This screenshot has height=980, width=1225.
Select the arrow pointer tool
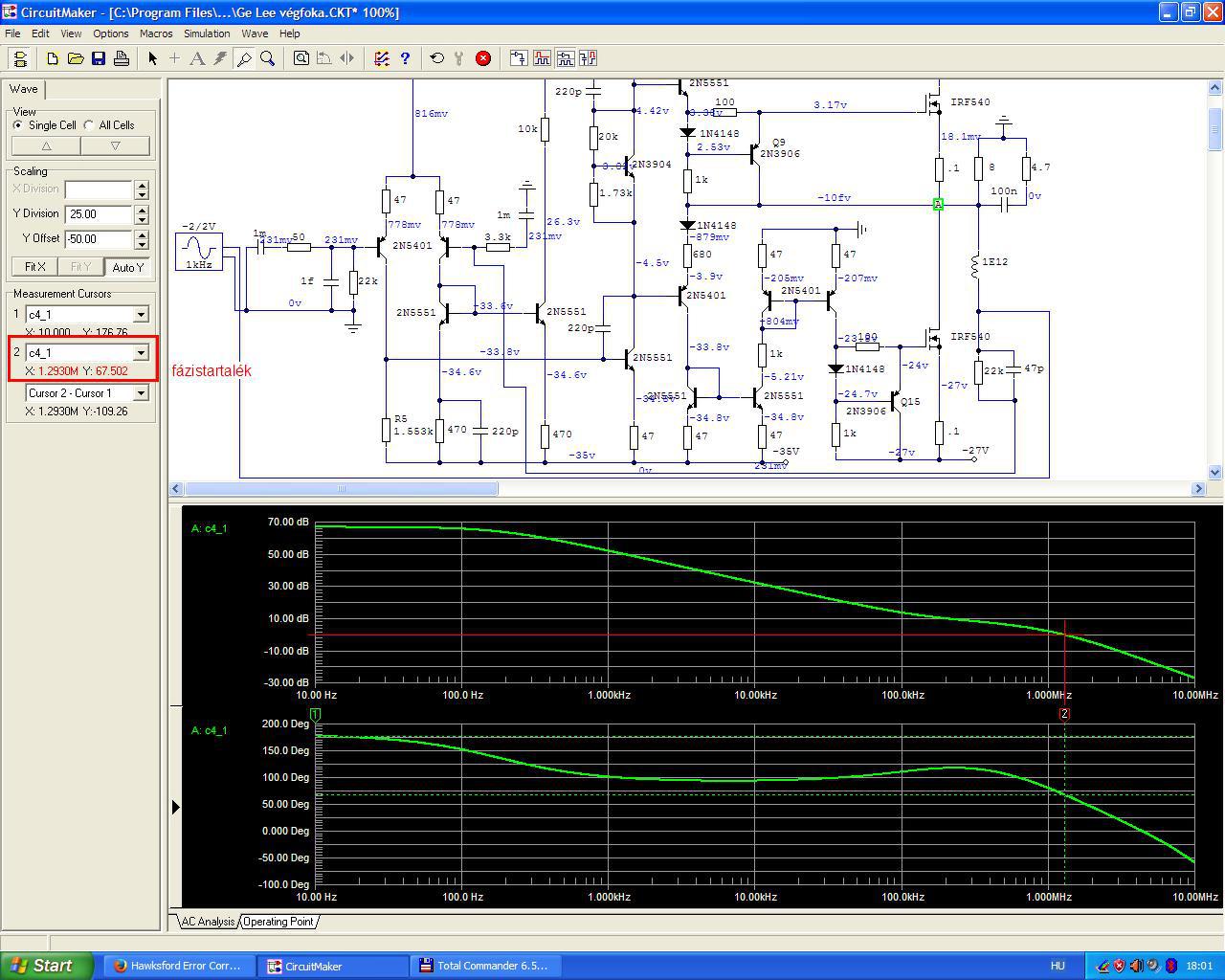point(152,58)
